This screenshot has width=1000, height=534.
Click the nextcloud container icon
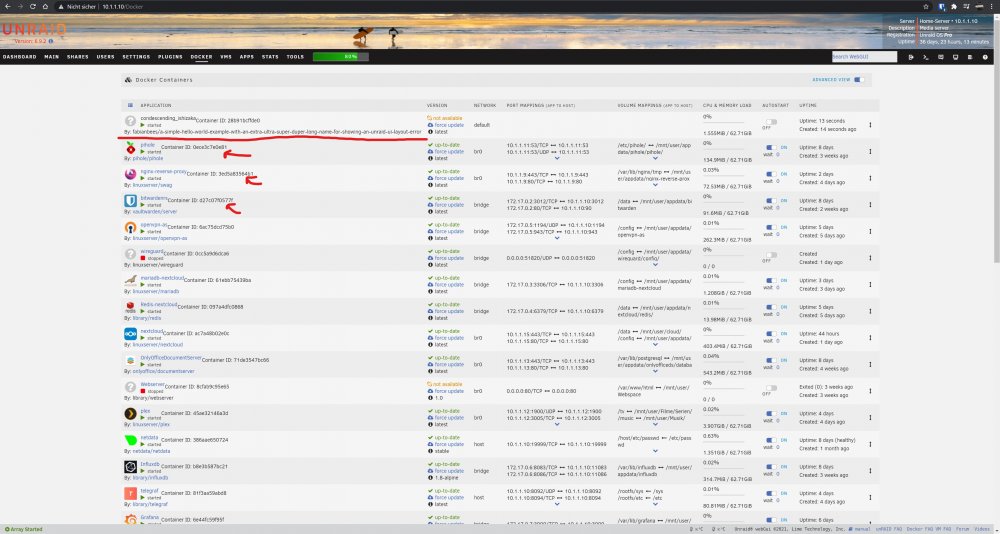[130, 334]
